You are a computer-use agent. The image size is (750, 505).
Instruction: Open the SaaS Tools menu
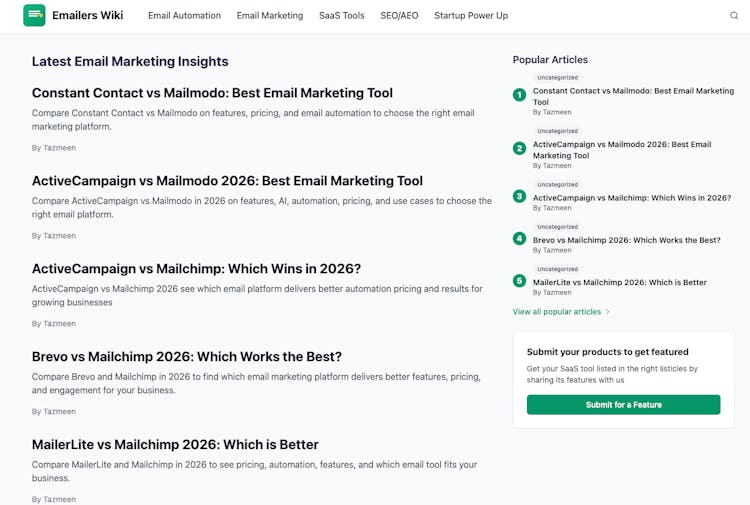click(x=342, y=16)
